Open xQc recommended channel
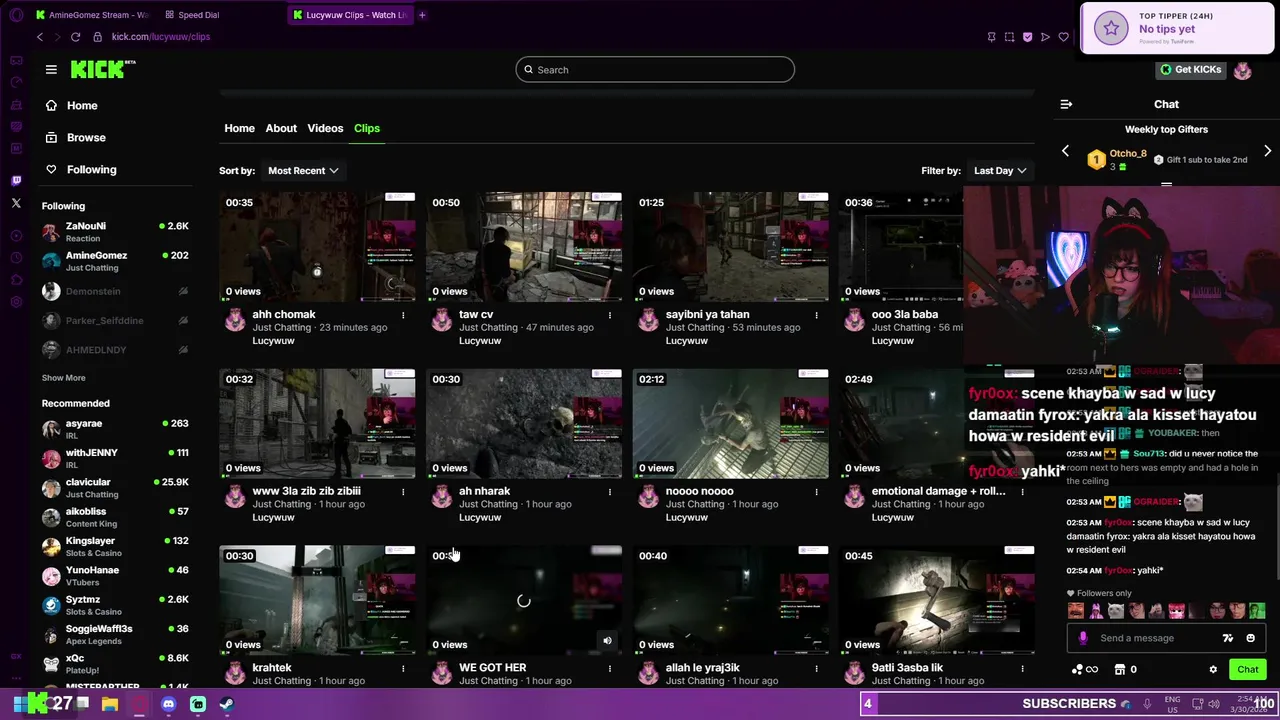Viewport: 1280px width, 720px height. click(x=115, y=664)
